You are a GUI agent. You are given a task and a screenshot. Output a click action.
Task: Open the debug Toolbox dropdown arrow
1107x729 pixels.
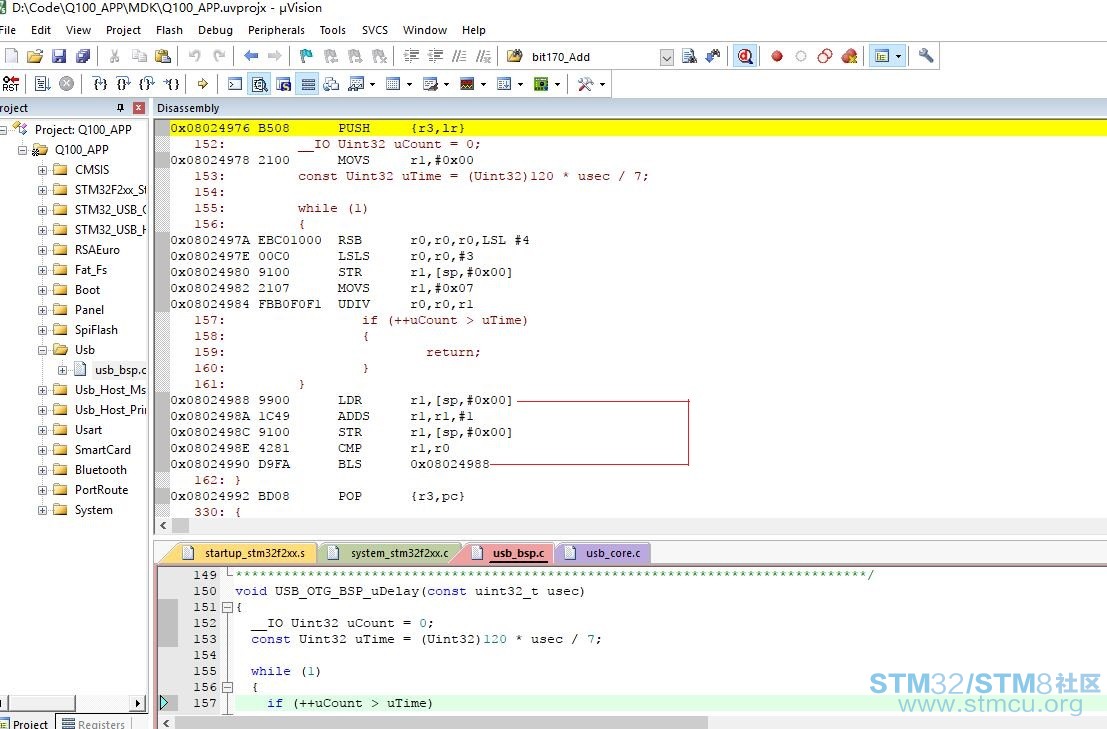(x=602, y=85)
